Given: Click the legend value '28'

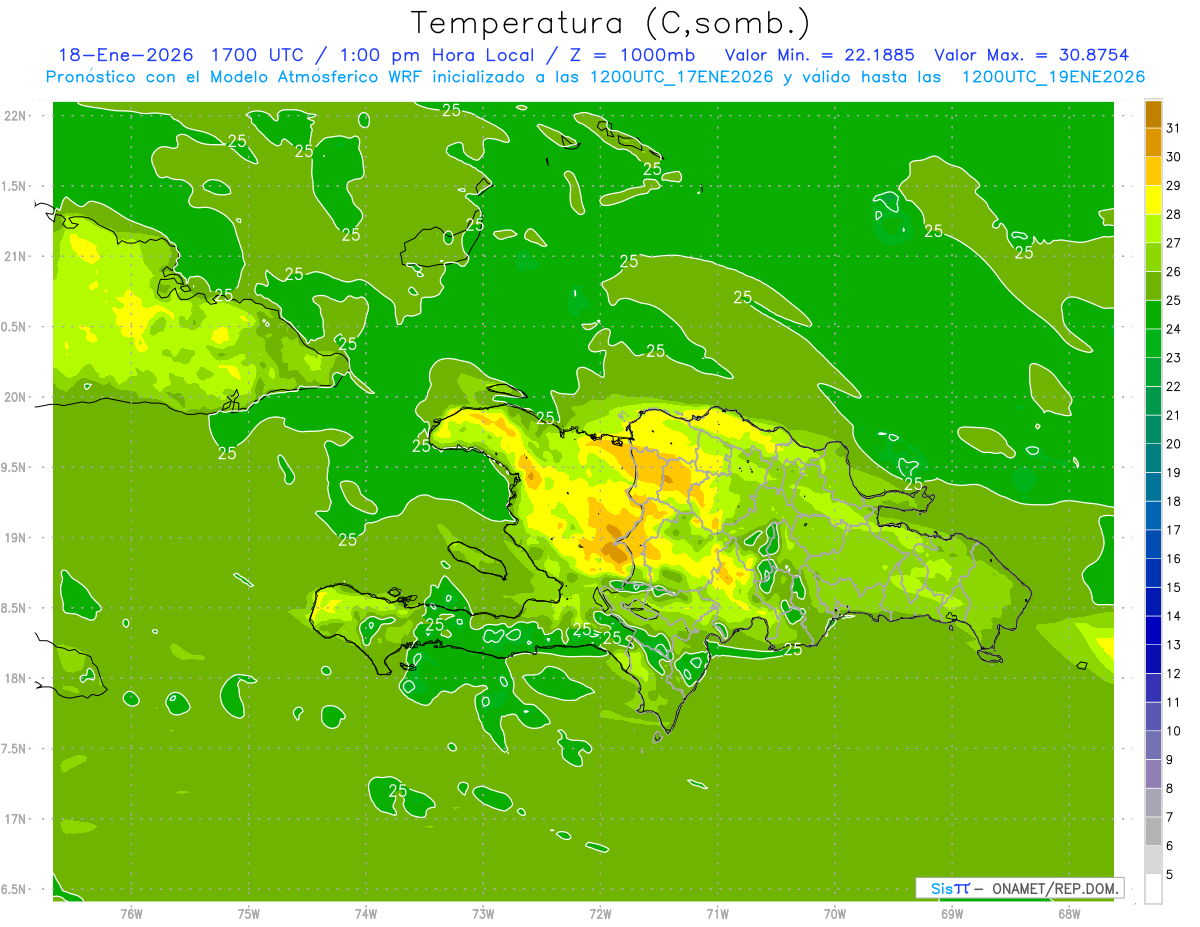Looking at the screenshot, I should (x=1174, y=214).
